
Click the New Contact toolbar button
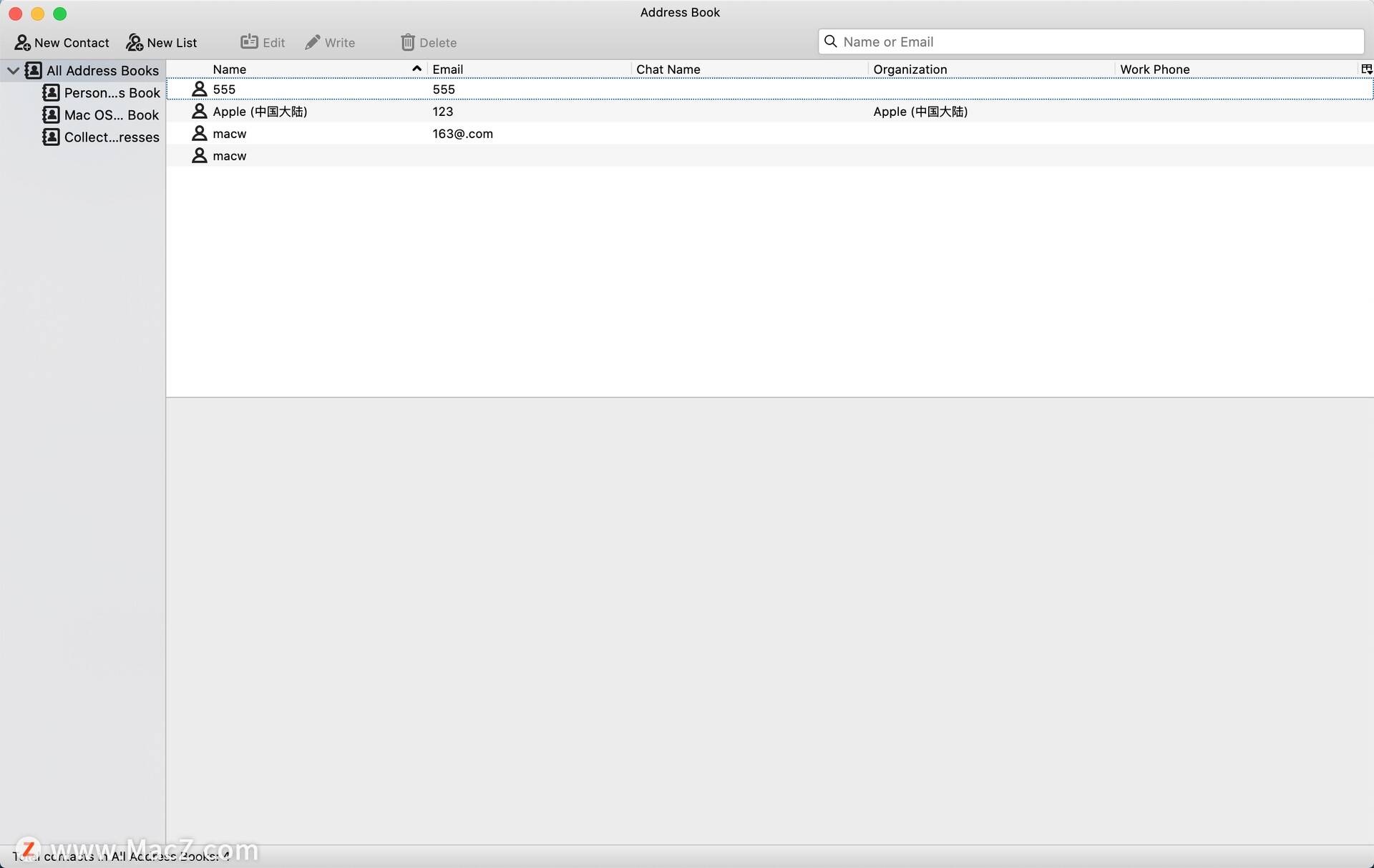point(62,42)
